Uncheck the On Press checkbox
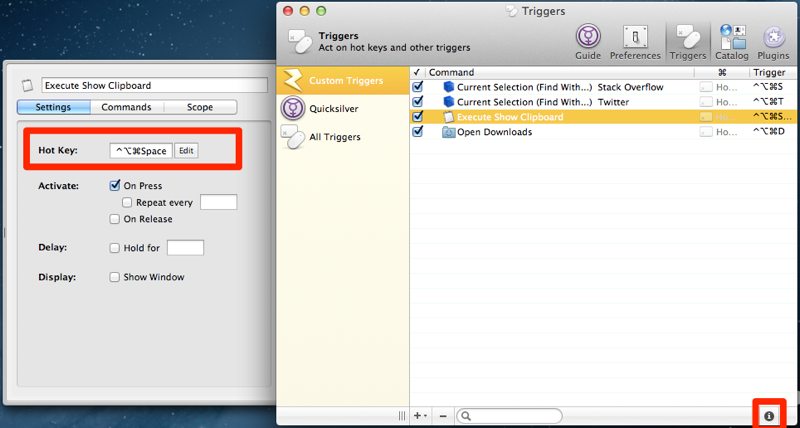This screenshot has height=428, width=800. [115, 186]
